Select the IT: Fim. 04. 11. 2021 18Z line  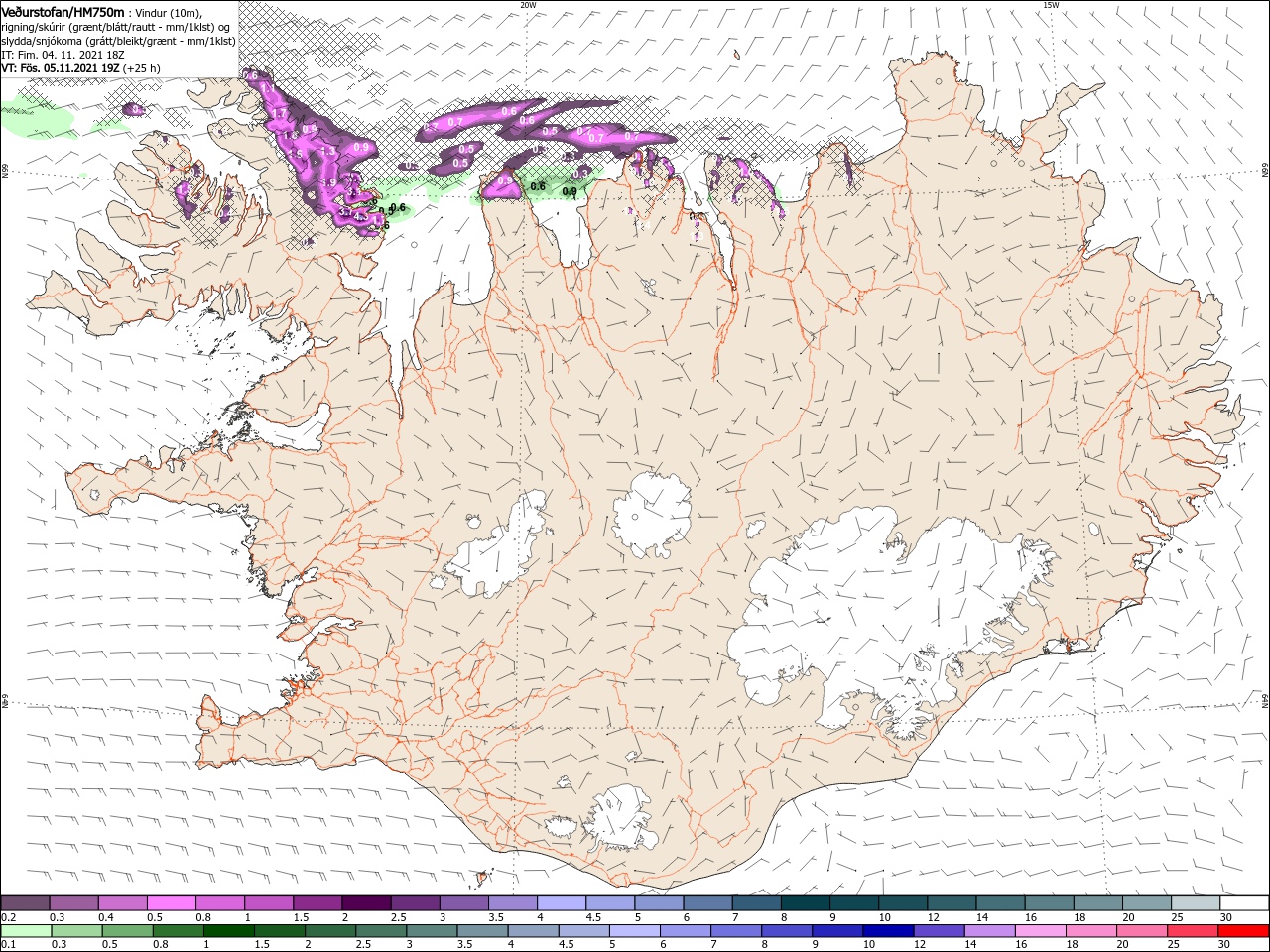coord(64,55)
